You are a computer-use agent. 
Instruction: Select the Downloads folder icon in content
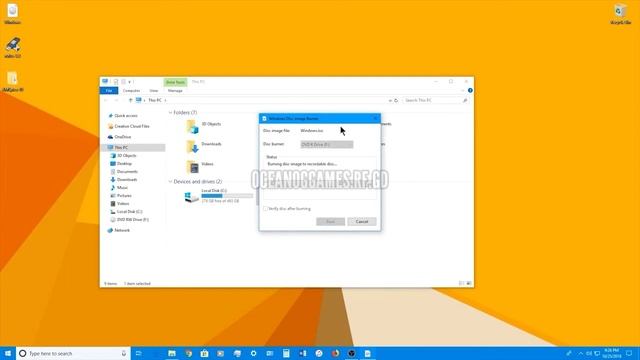pyautogui.click(x=192, y=147)
